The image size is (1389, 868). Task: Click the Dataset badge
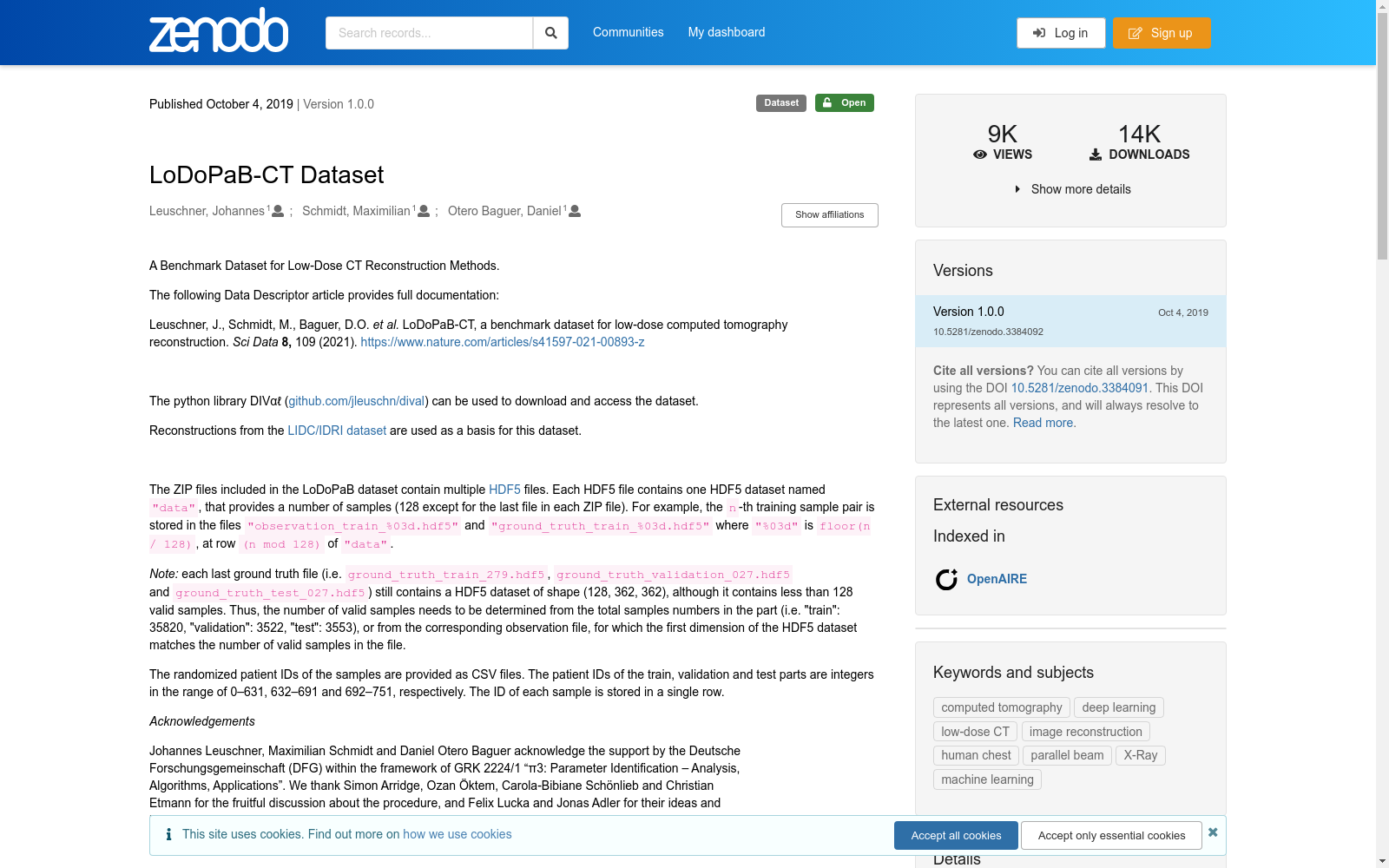pos(781,103)
